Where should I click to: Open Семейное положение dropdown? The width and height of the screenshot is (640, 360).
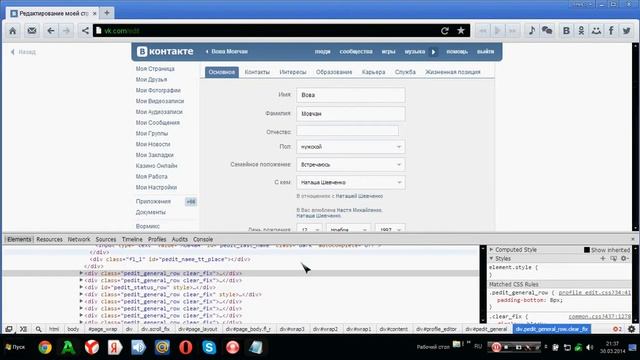coord(351,164)
